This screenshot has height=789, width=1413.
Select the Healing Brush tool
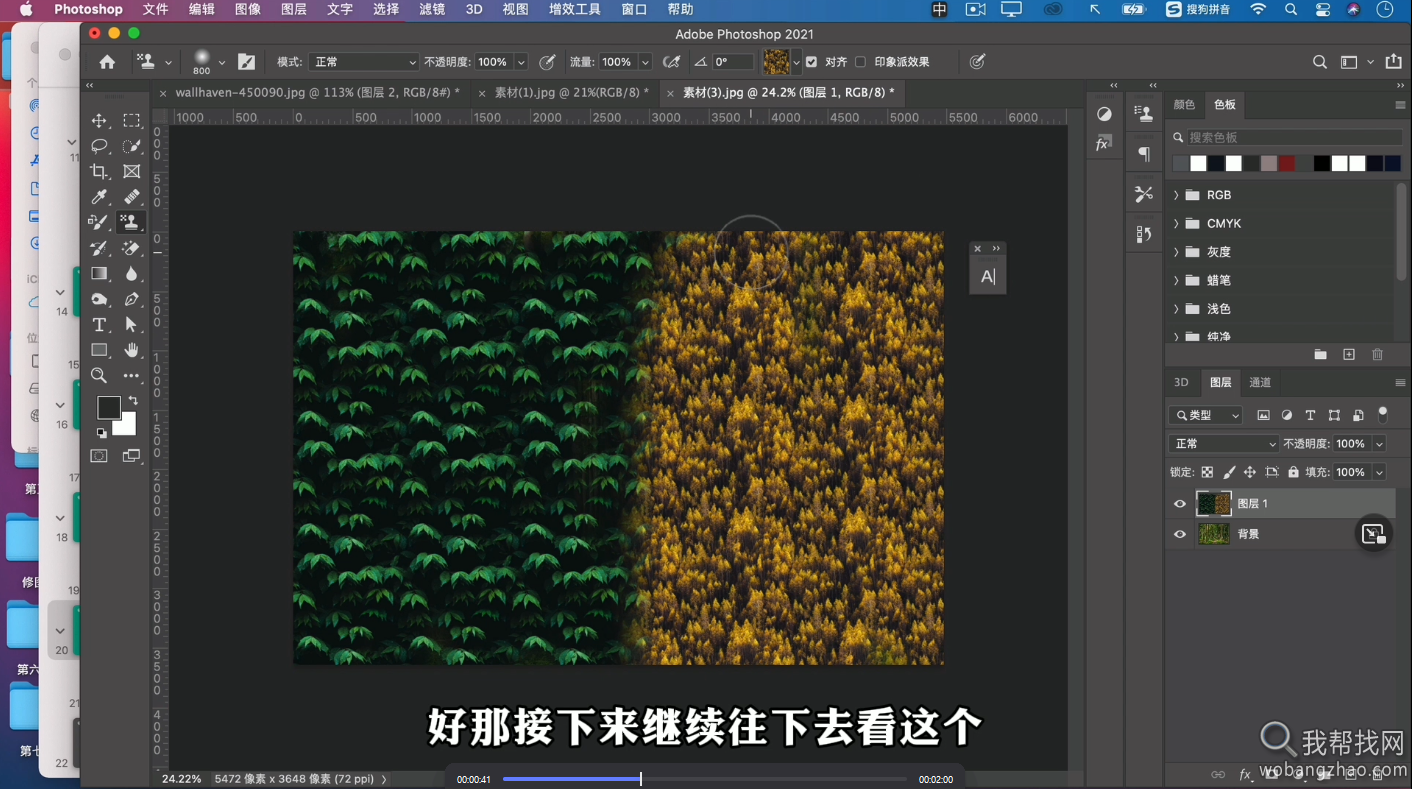pyautogui.click(x=131, y=197)
